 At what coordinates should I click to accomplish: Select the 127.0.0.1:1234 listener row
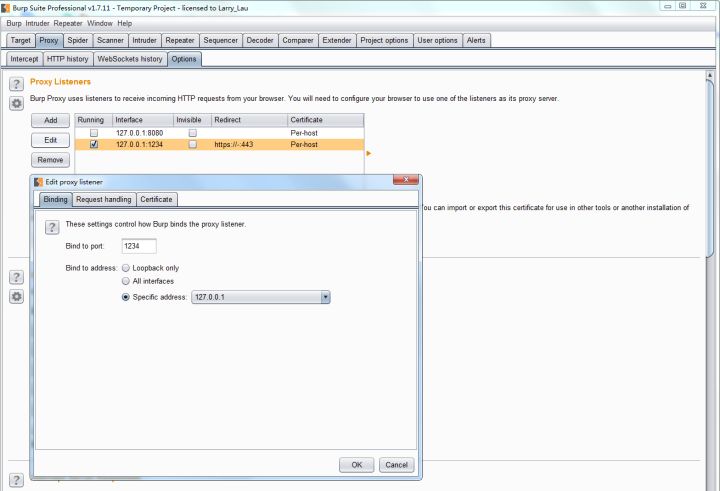(x=219, y=144)
